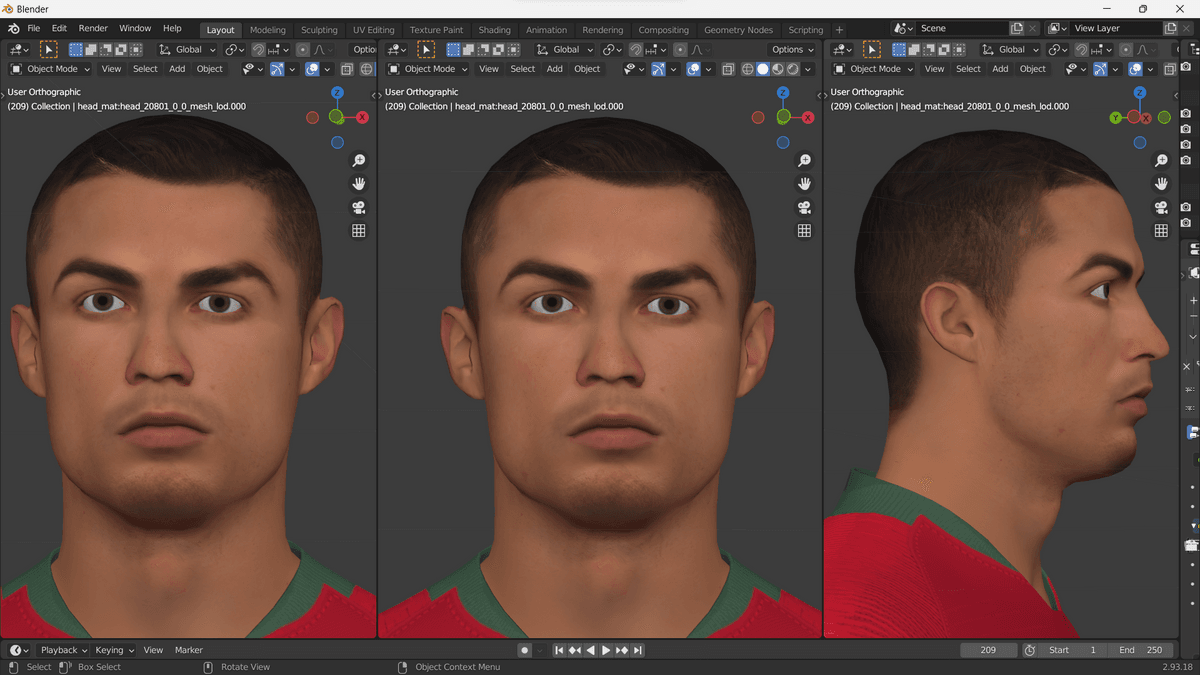Click the zoom magnifier icon in middle viewport

click(804, 161)
